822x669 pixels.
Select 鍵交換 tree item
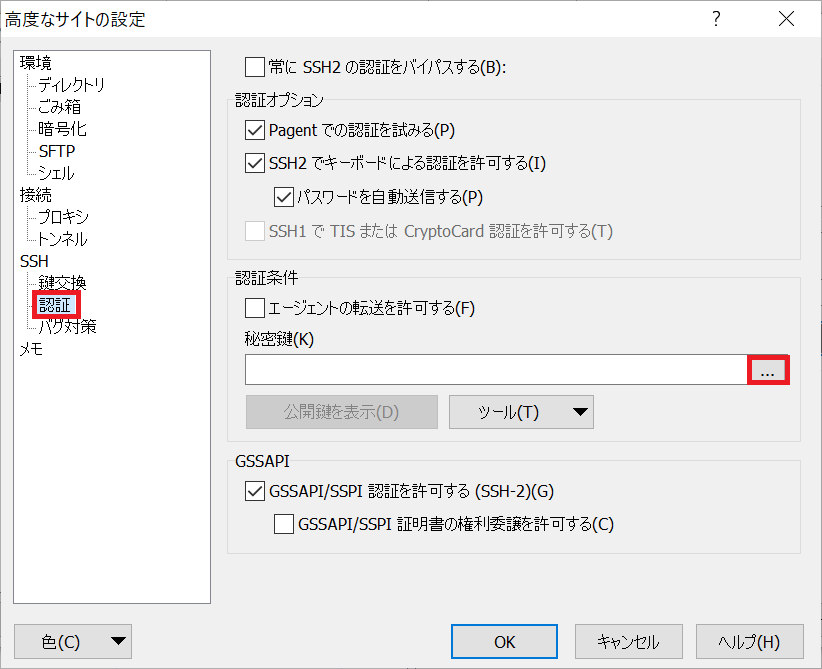coord(62,283)
